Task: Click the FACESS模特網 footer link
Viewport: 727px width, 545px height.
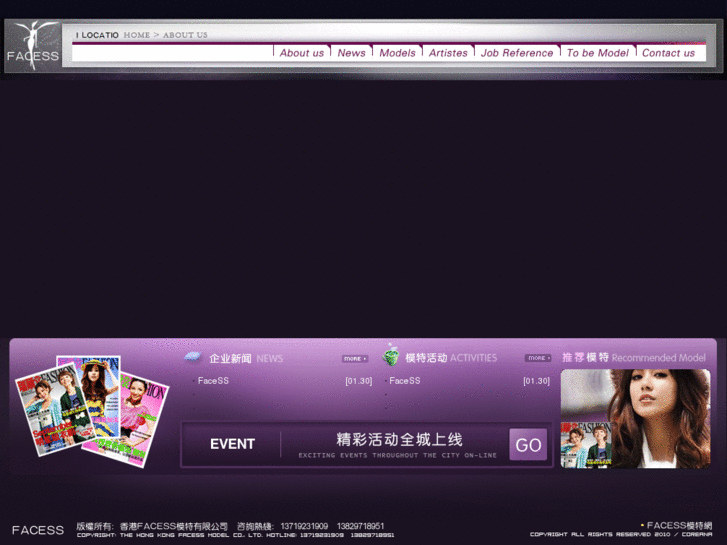Action: [679, 526]
